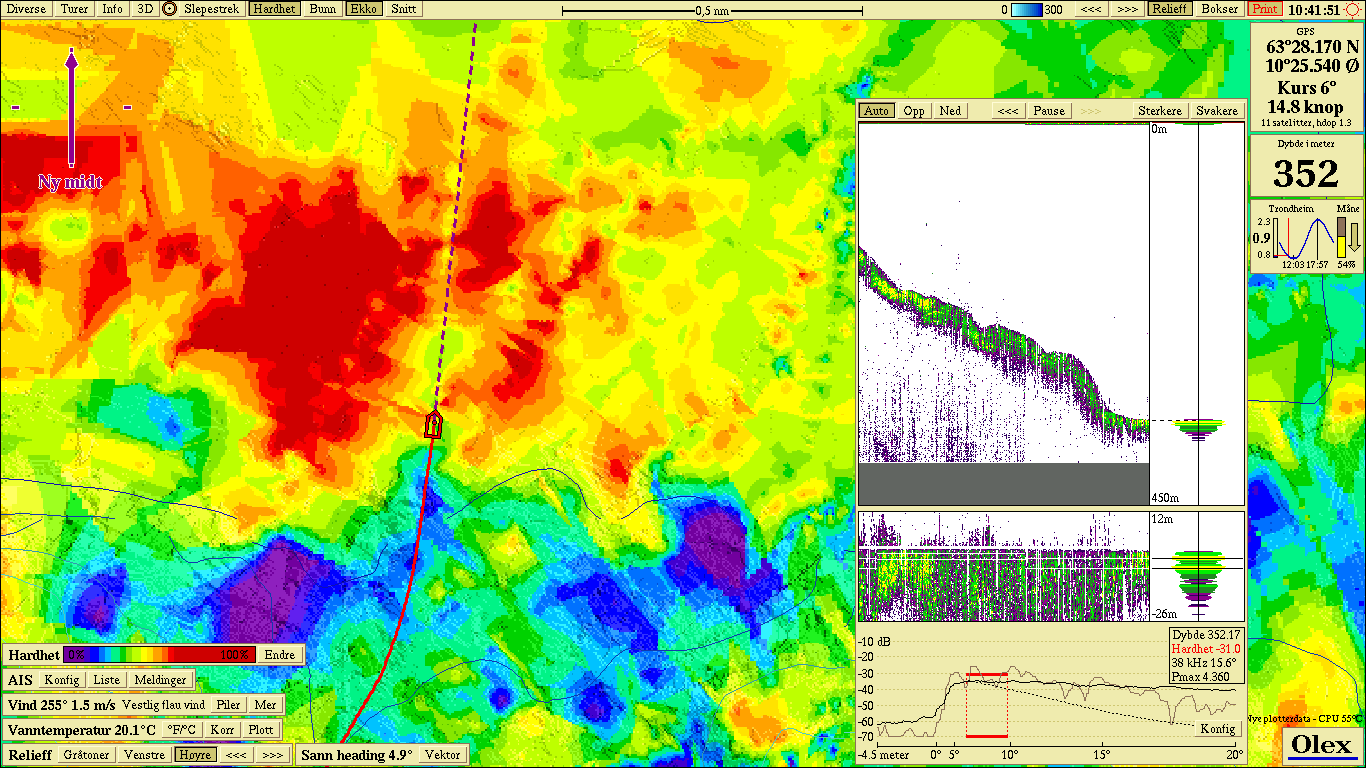Switch to the 3D view
The width and height of the screenshot is (1366, 768).
pos(145,9)
